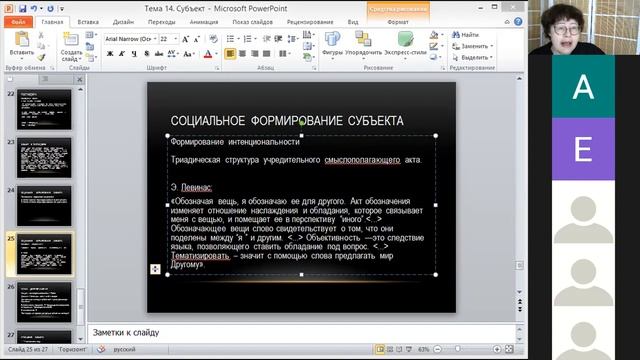Click the zoom in plus button
This screenshot has height=360, width=640.
click(x=497, y=349)
